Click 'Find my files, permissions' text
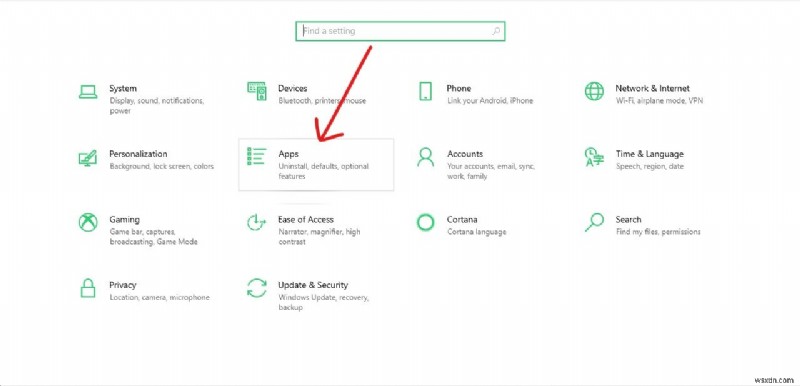The image size is (800, 386). pyautogui.click(x=658, y=231)
